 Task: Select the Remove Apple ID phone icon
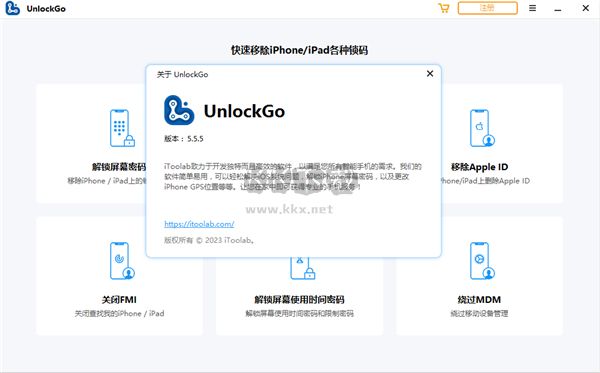click(482, 128)
